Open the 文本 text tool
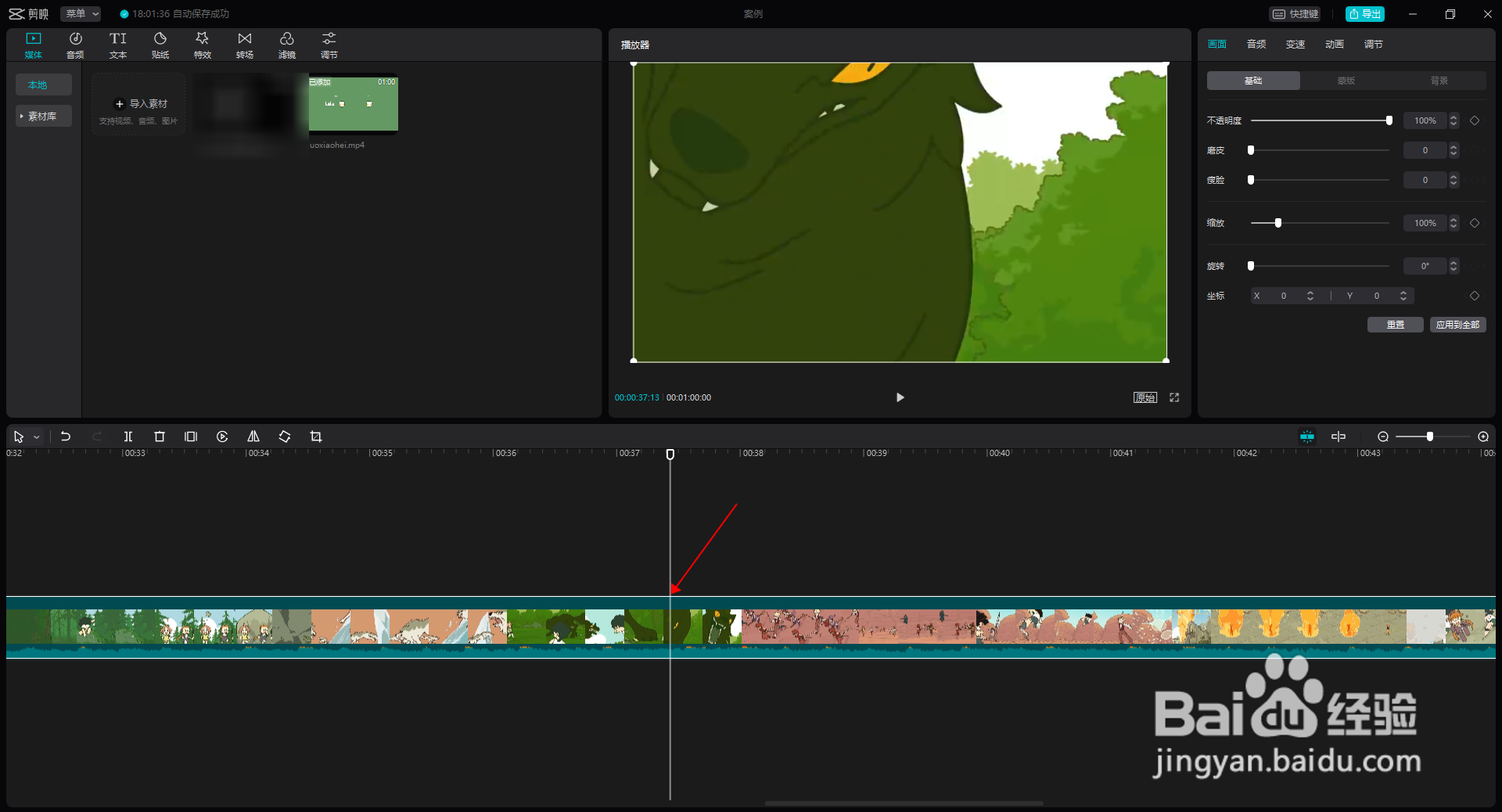1502x812 pixels. click(117, 45)
